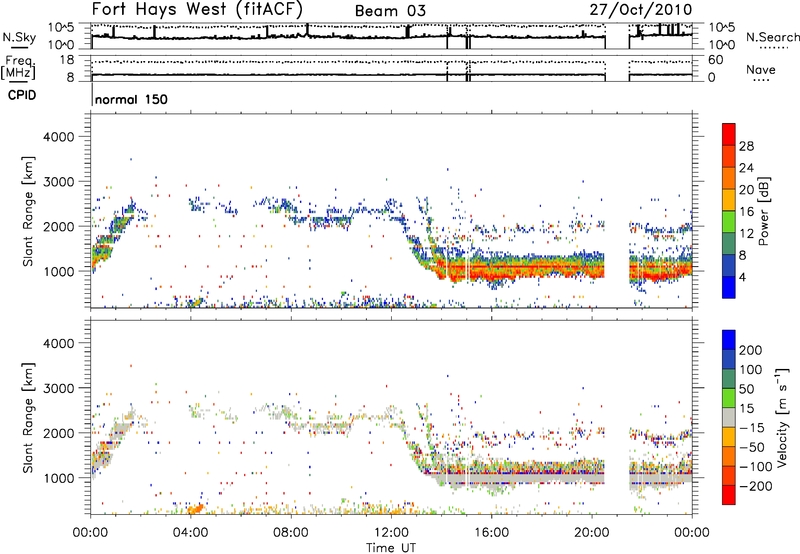This screenshot has width=800, height=554.
Task: Click velocity colorbar value '200'
Action: point(751,350)
